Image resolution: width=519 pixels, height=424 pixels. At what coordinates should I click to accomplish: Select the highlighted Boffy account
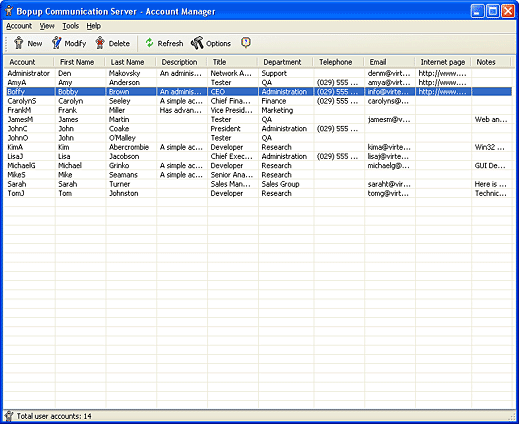coord(259,92)
